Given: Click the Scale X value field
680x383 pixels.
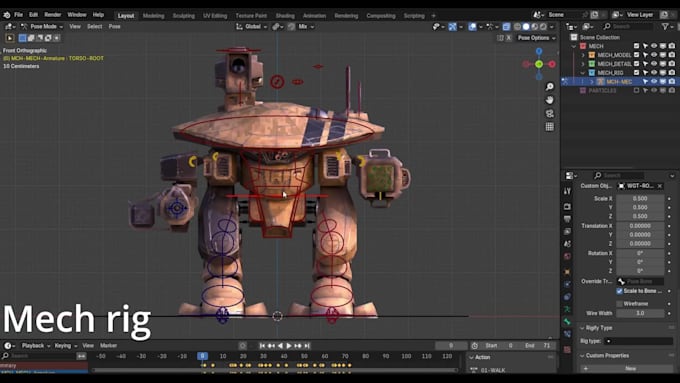Looking at the screenshot, I should pyautogui.click(x=640, y=199).
